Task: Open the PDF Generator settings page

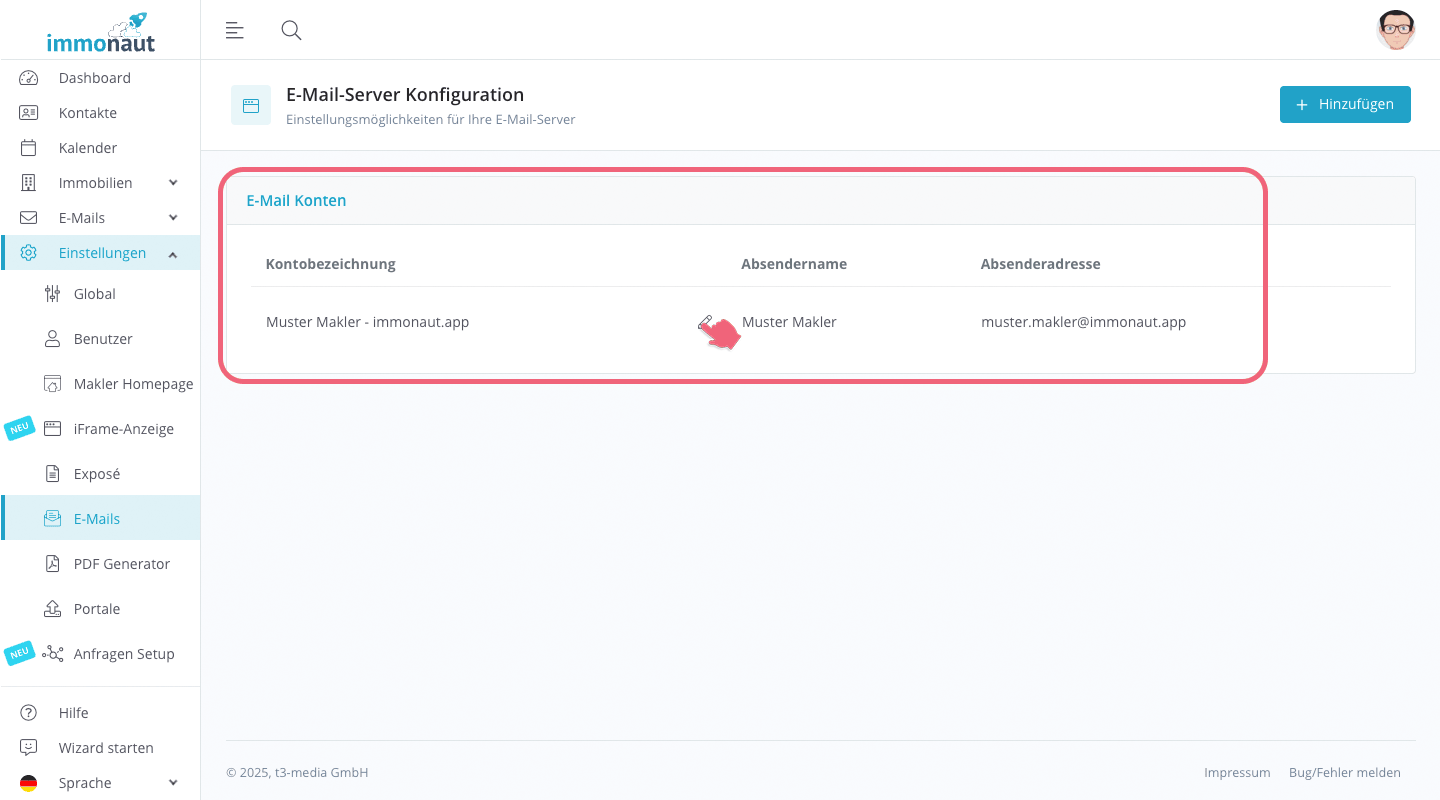Action: point(121,564)
